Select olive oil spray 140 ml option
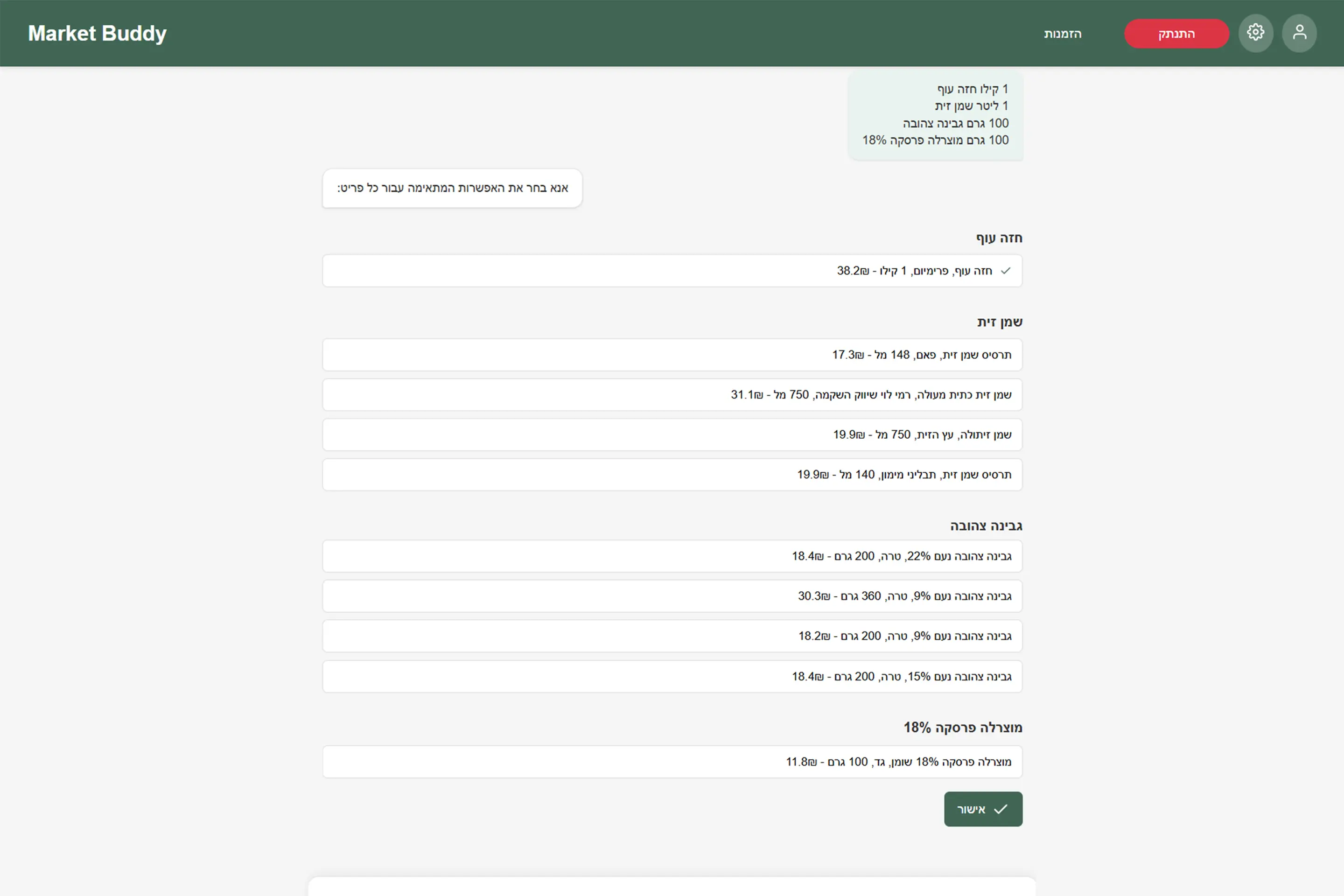The height and width of the screenshot is (896, 1344). (x=672, y=475)
